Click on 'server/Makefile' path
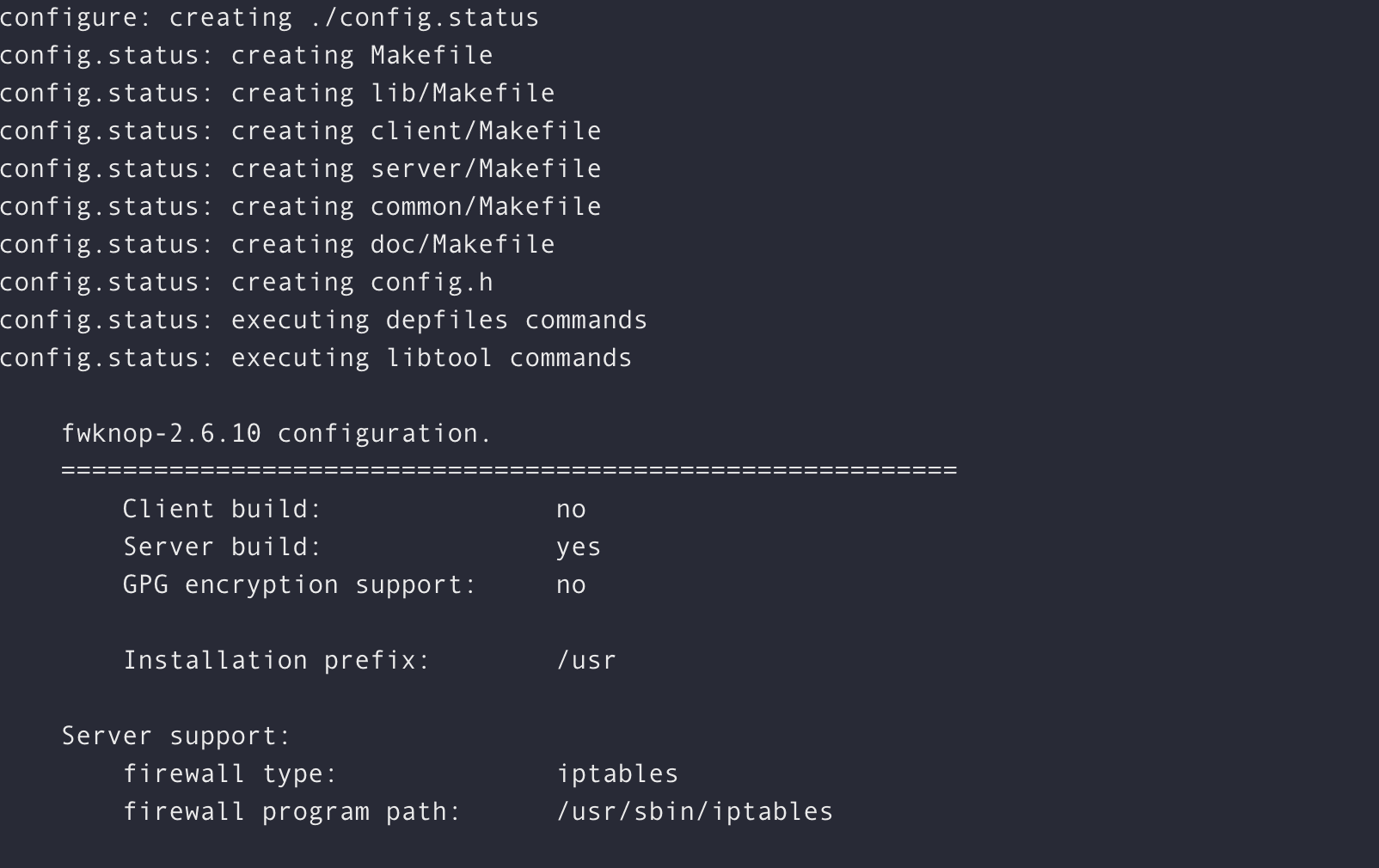The image size is (1379, 868). (486, 168)
